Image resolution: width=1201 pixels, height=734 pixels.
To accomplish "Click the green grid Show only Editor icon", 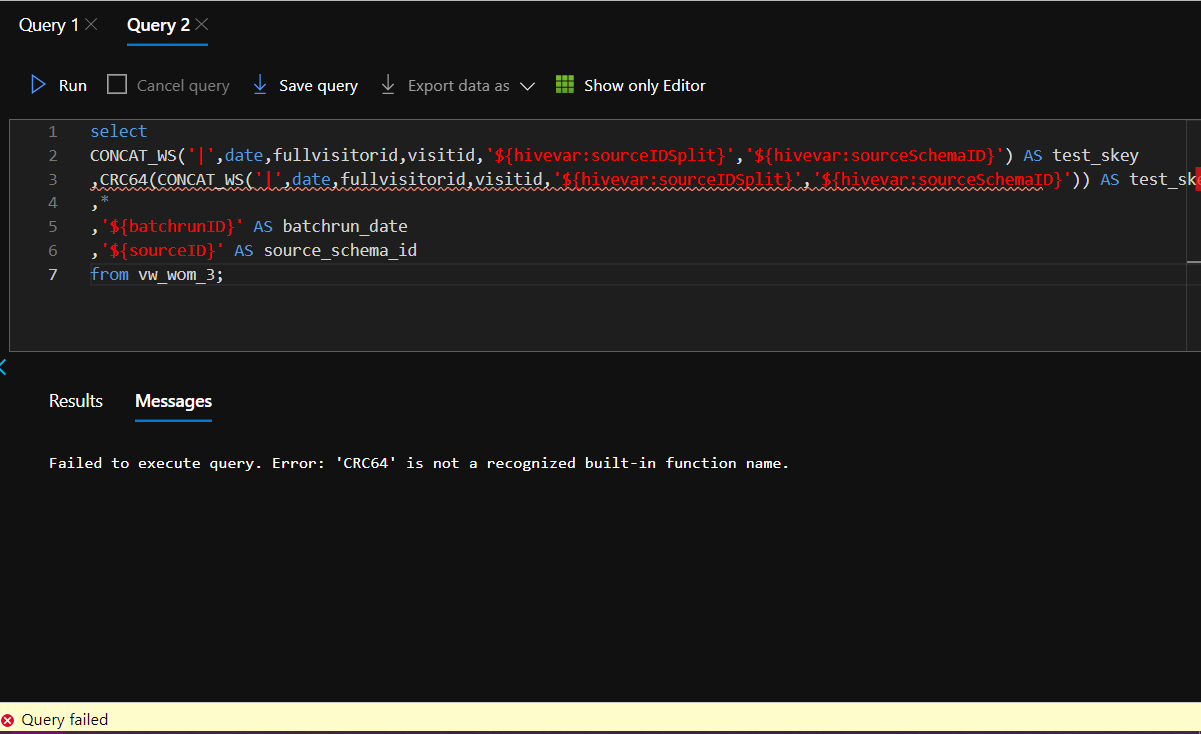I will pos(565,85).
